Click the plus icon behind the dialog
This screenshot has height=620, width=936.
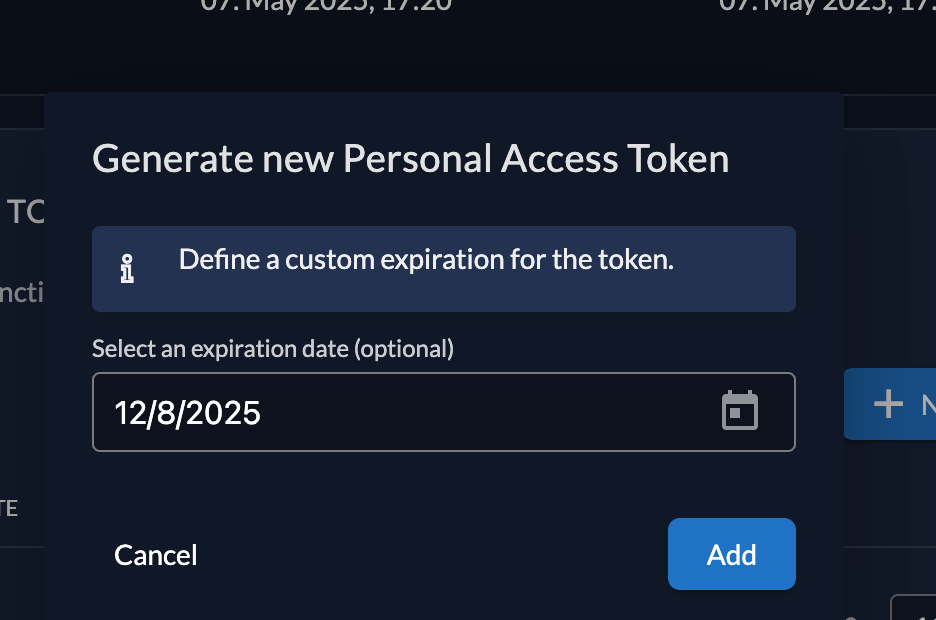point(887,404)
